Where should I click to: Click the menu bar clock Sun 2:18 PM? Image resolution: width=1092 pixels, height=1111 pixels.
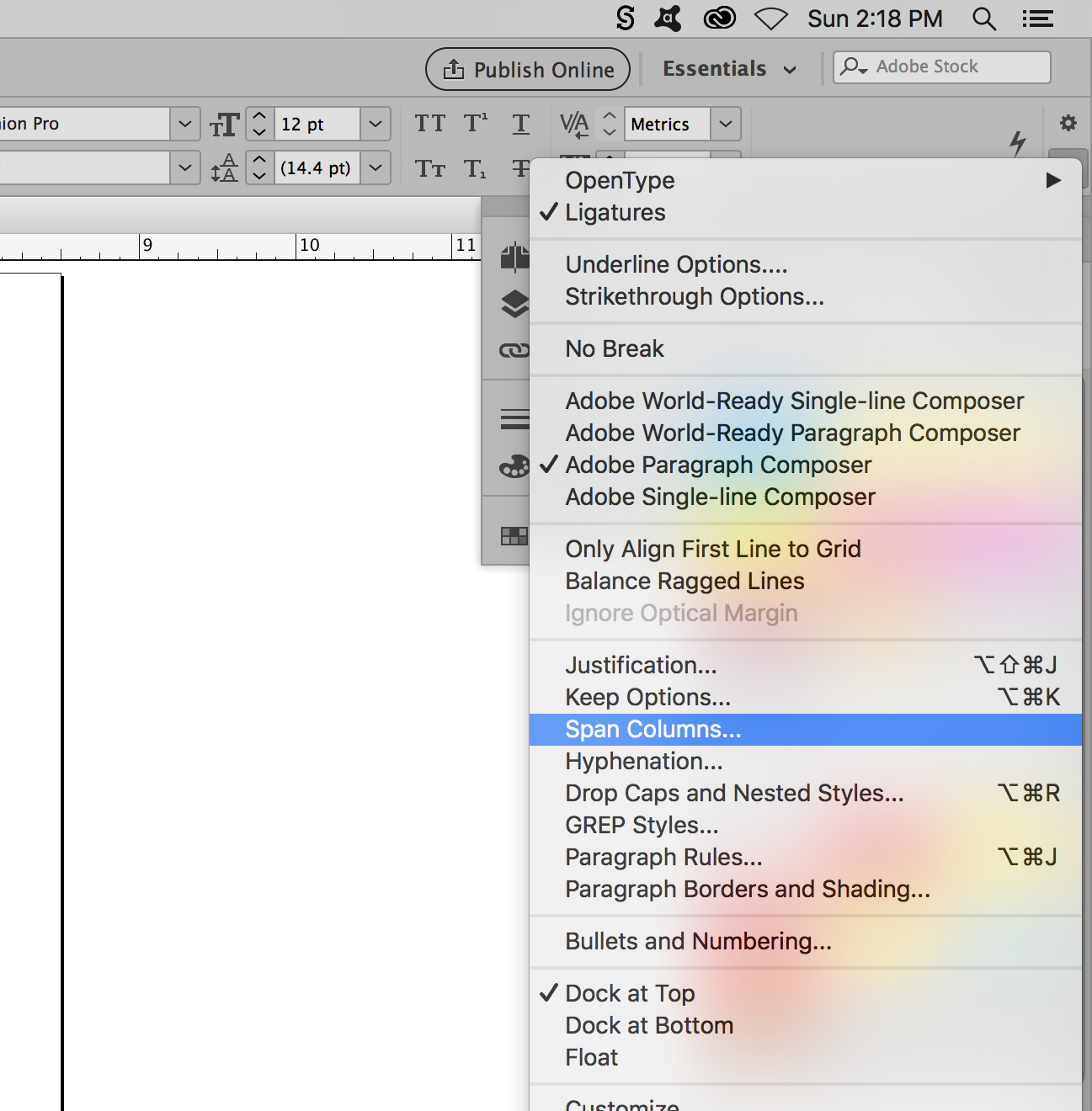pos(875,19)
